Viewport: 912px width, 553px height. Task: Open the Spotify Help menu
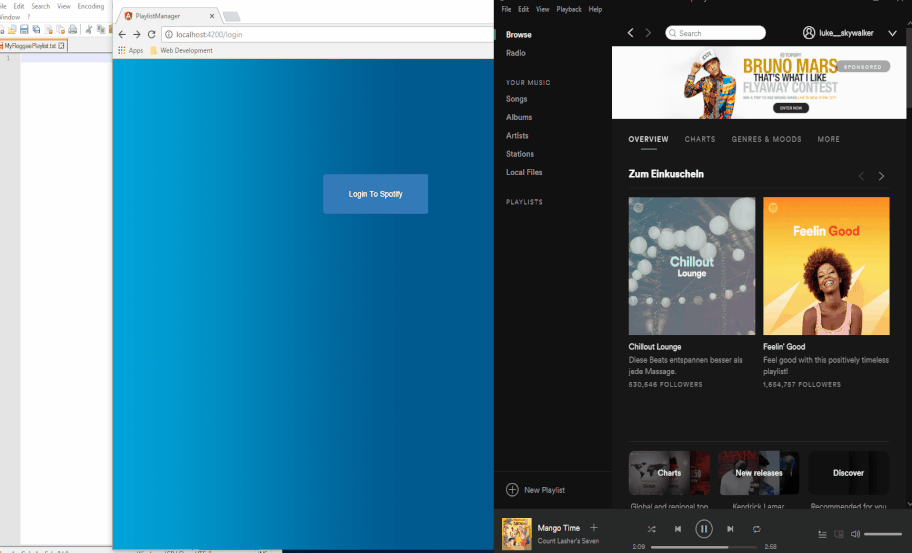[x=595, y=9]
